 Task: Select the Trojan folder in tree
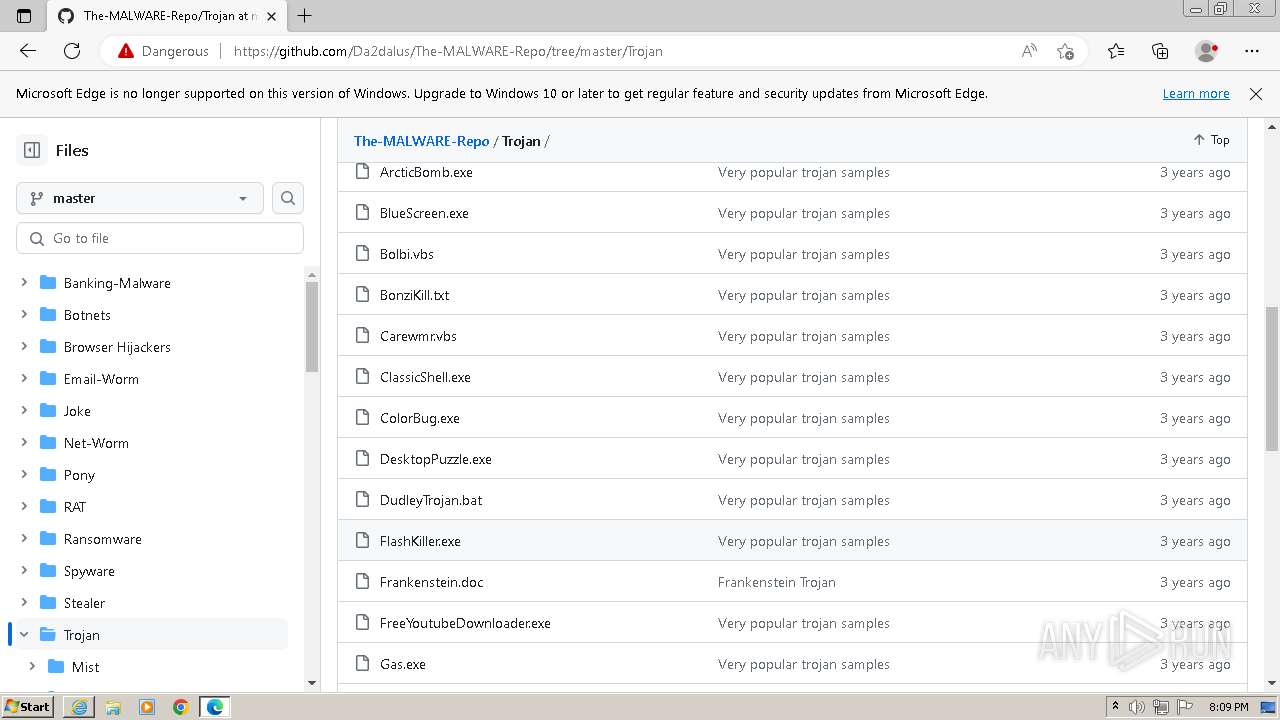(x=81, y=635)
